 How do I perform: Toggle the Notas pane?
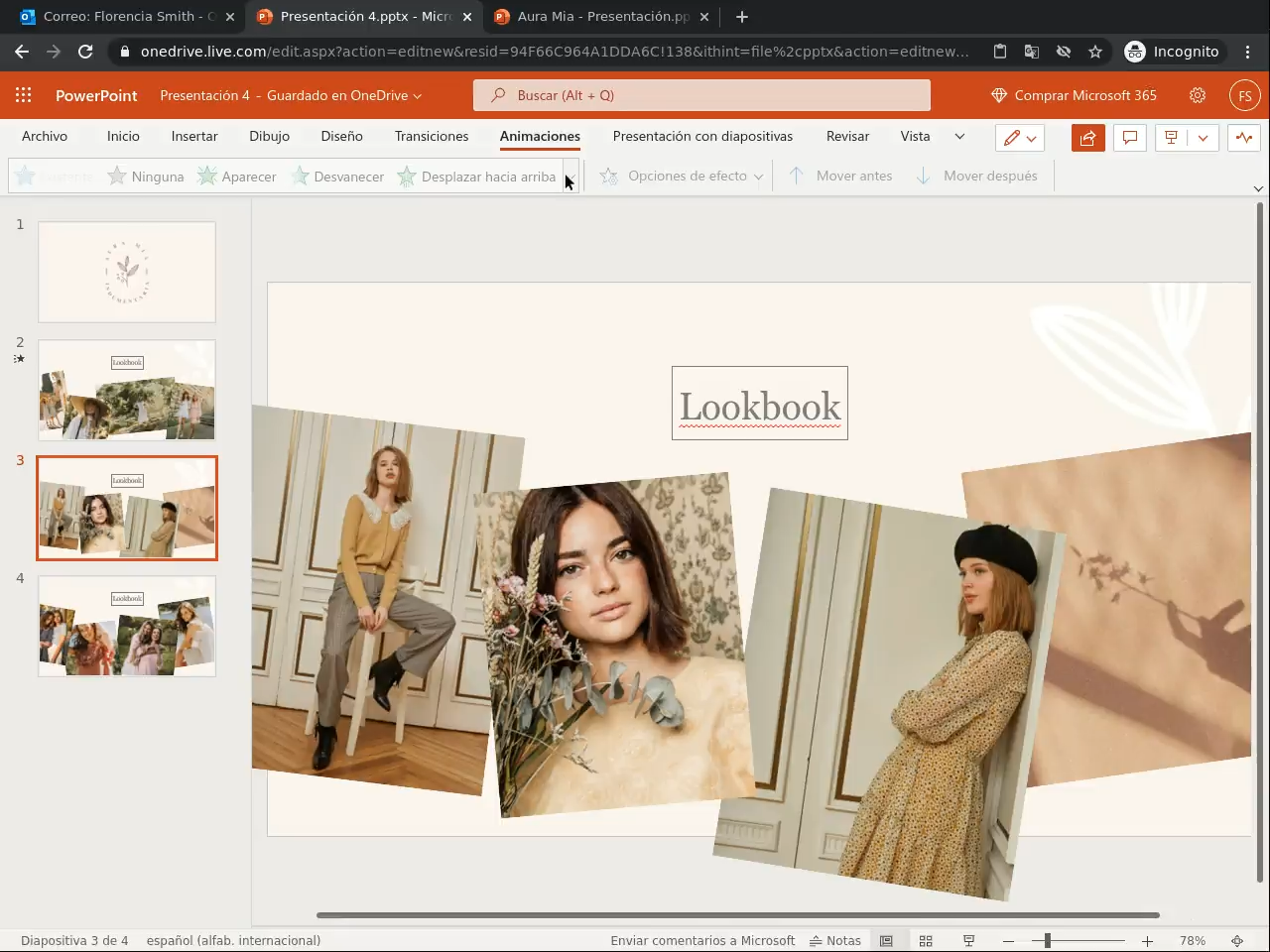coord(835,940)
